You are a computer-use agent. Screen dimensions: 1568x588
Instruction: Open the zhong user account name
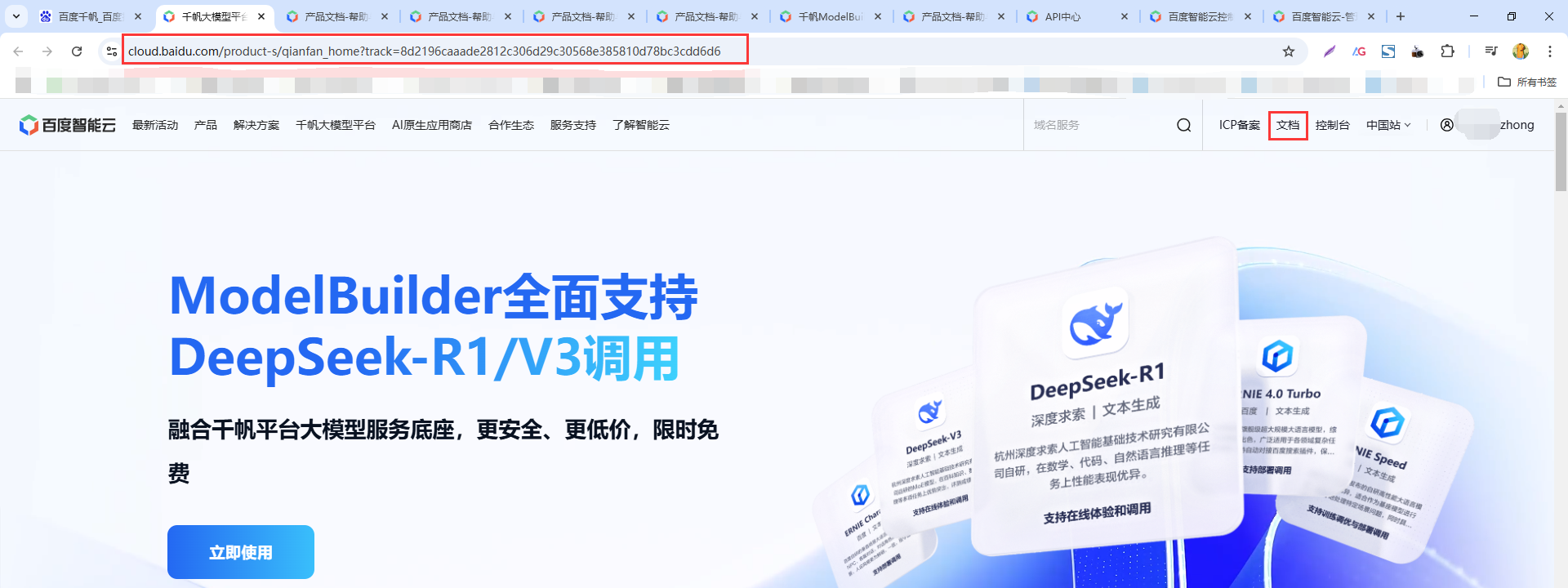click(1517, 125)
